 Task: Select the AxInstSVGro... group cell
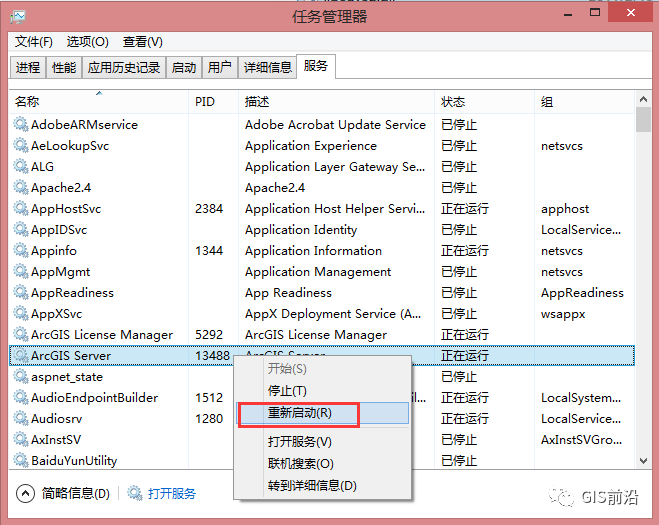tap(581, 440)
